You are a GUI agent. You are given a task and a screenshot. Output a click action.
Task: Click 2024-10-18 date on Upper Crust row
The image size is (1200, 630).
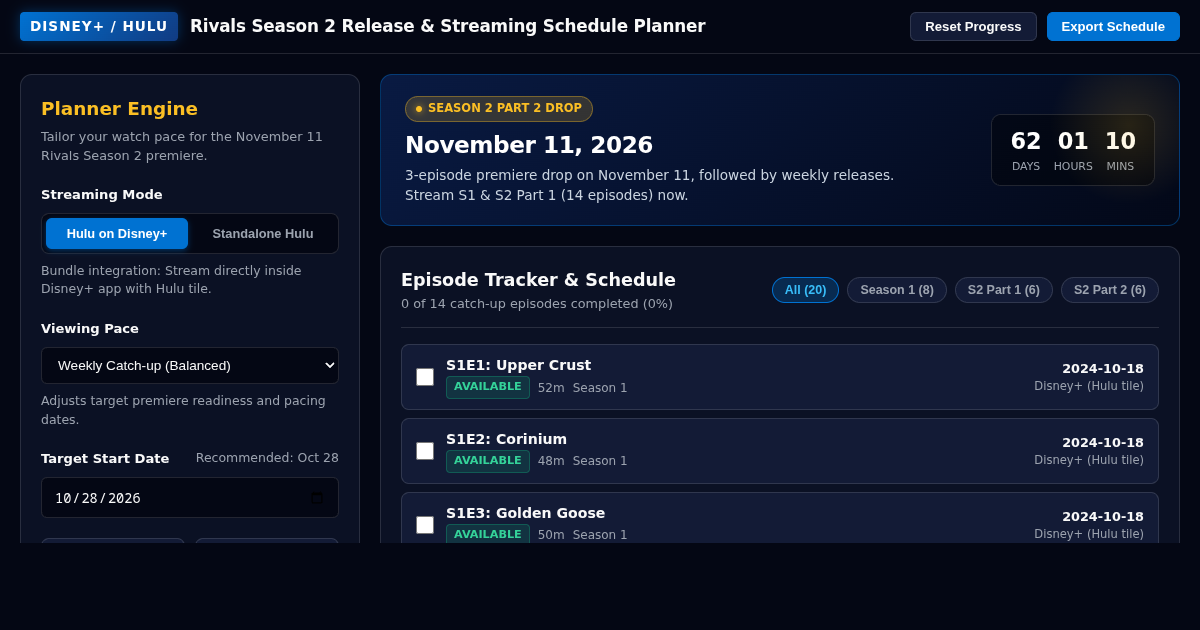(x=1103, y=368)
